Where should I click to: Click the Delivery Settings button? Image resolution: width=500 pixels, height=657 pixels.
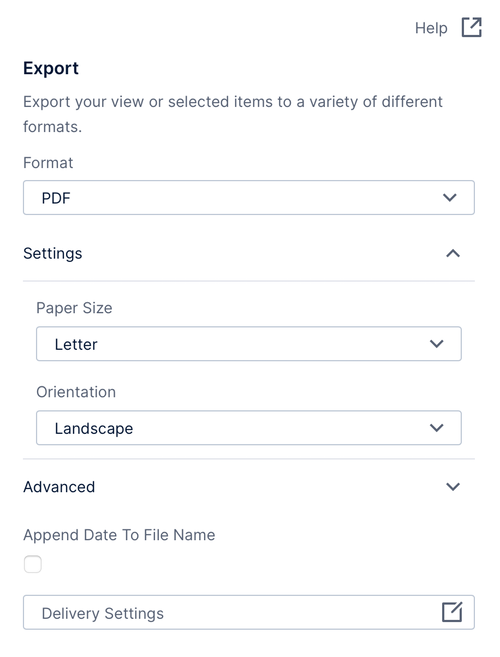[x=249, y=613]
